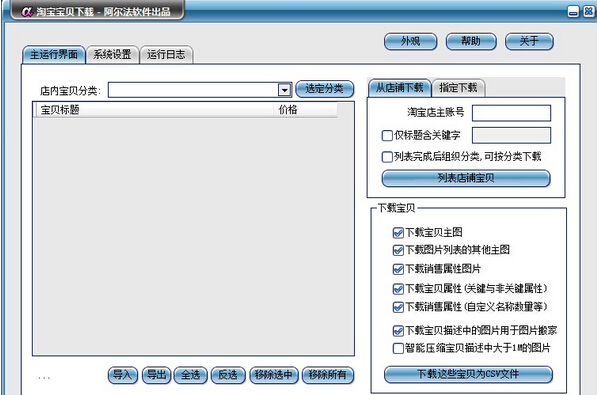Screen dimensions: 597x395
Task: Open the 帮助 help button
Action: click(471, 41)
